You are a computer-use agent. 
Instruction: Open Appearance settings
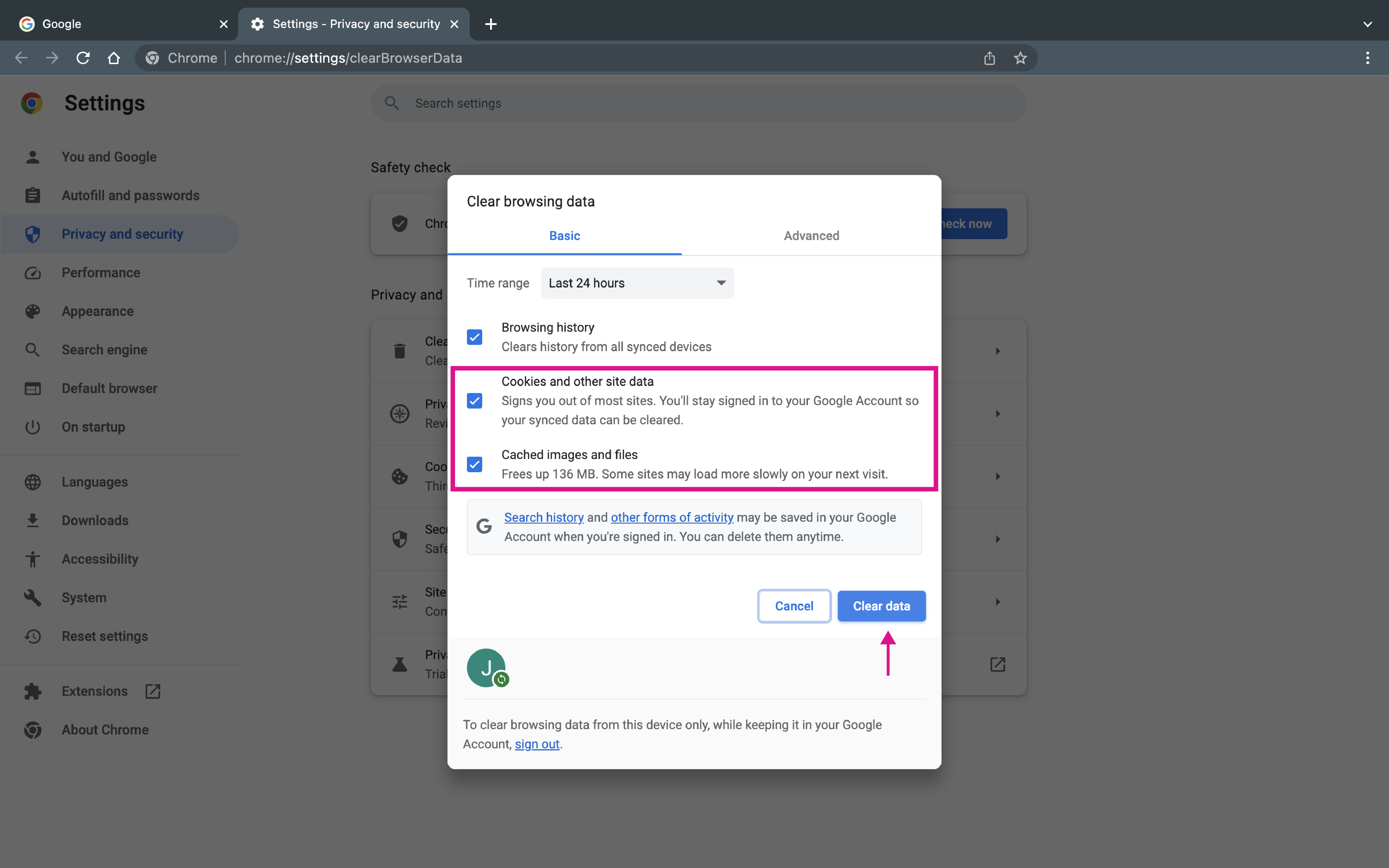pos(119,311)
